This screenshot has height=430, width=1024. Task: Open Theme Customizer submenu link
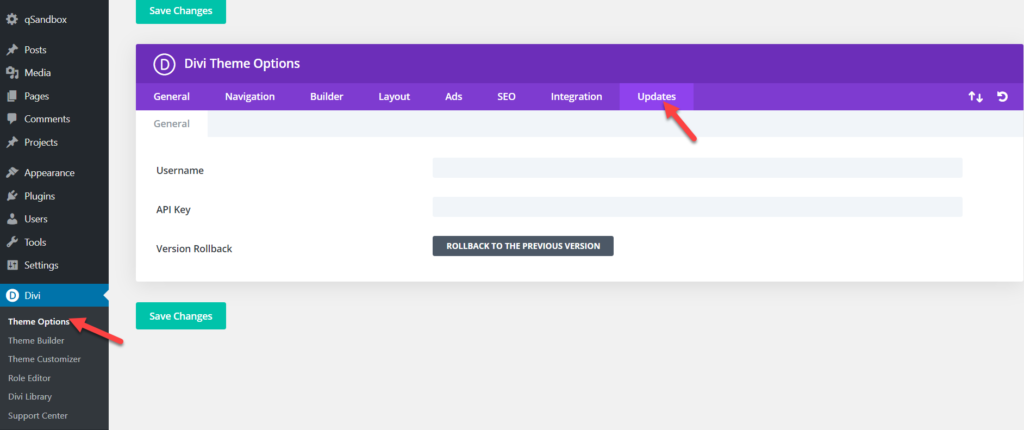(44, 359)
